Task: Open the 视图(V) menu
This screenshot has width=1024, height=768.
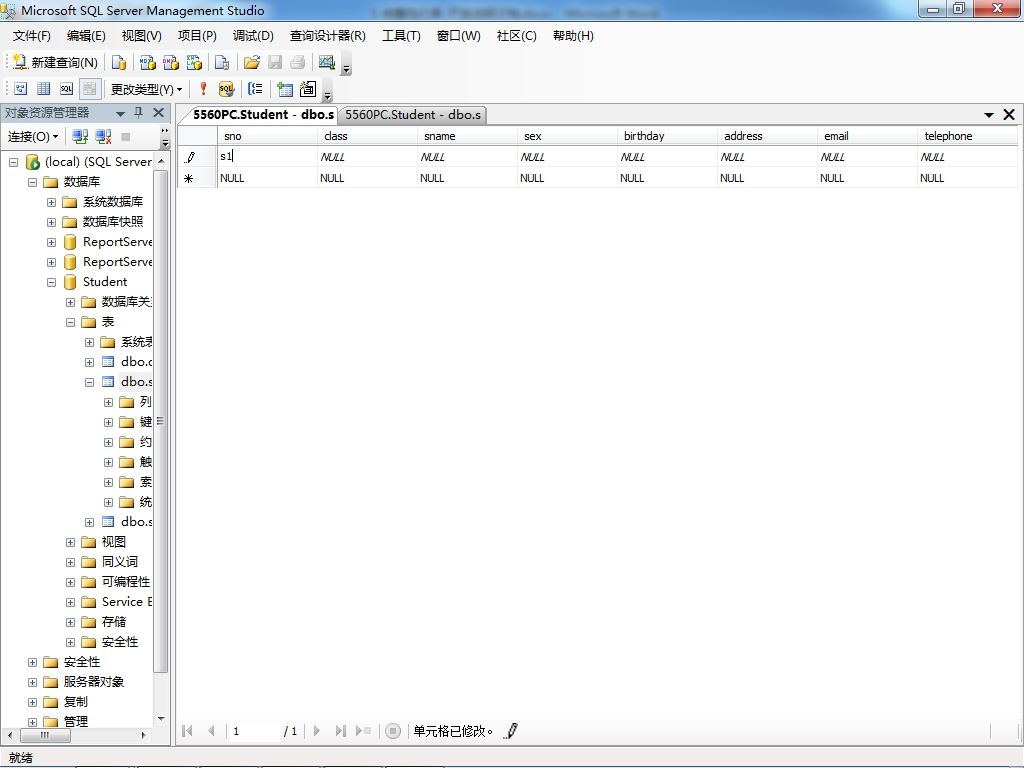Action: (x=141, y=36)
